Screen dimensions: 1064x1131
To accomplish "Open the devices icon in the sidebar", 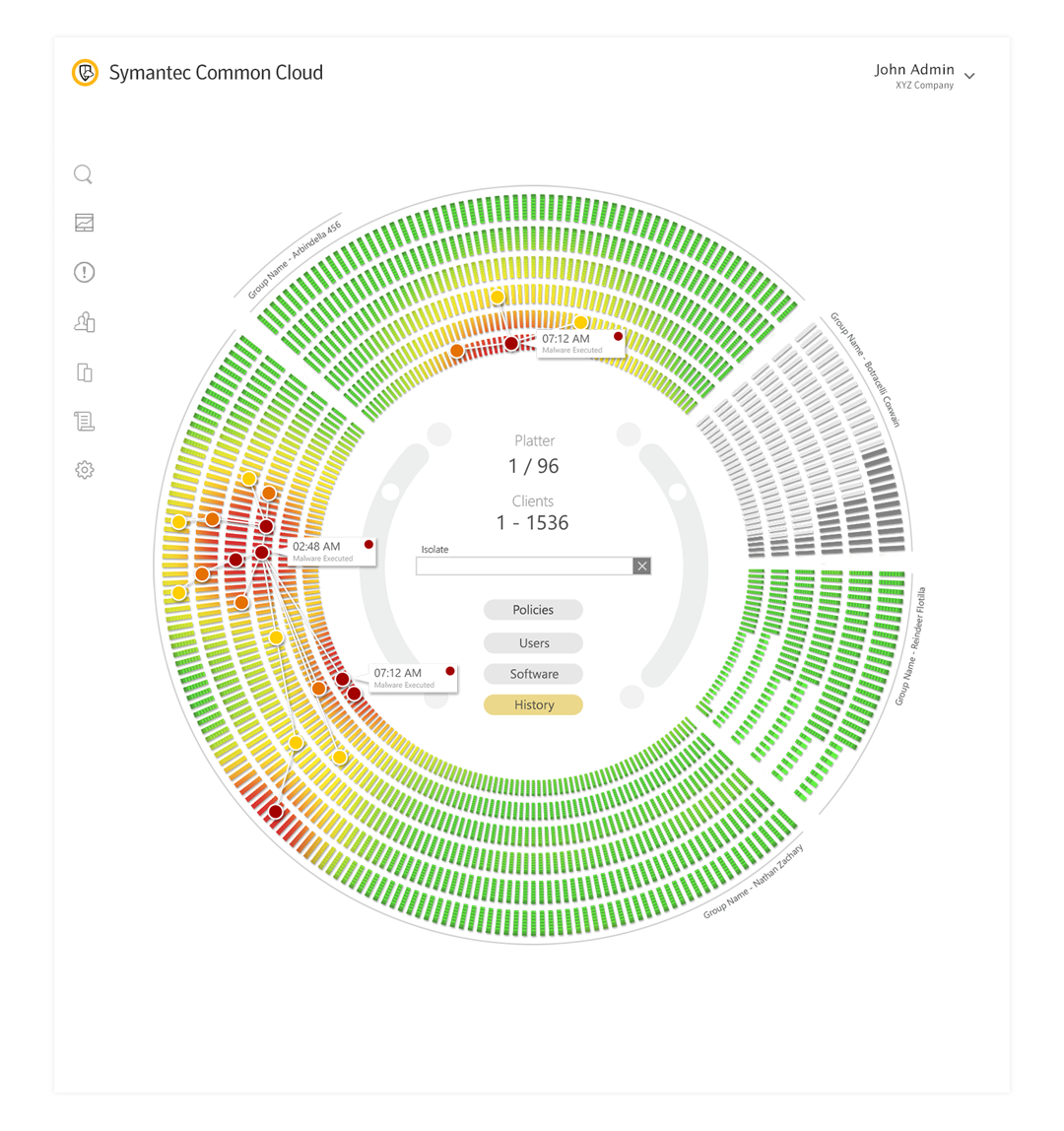I will point(85,372).
